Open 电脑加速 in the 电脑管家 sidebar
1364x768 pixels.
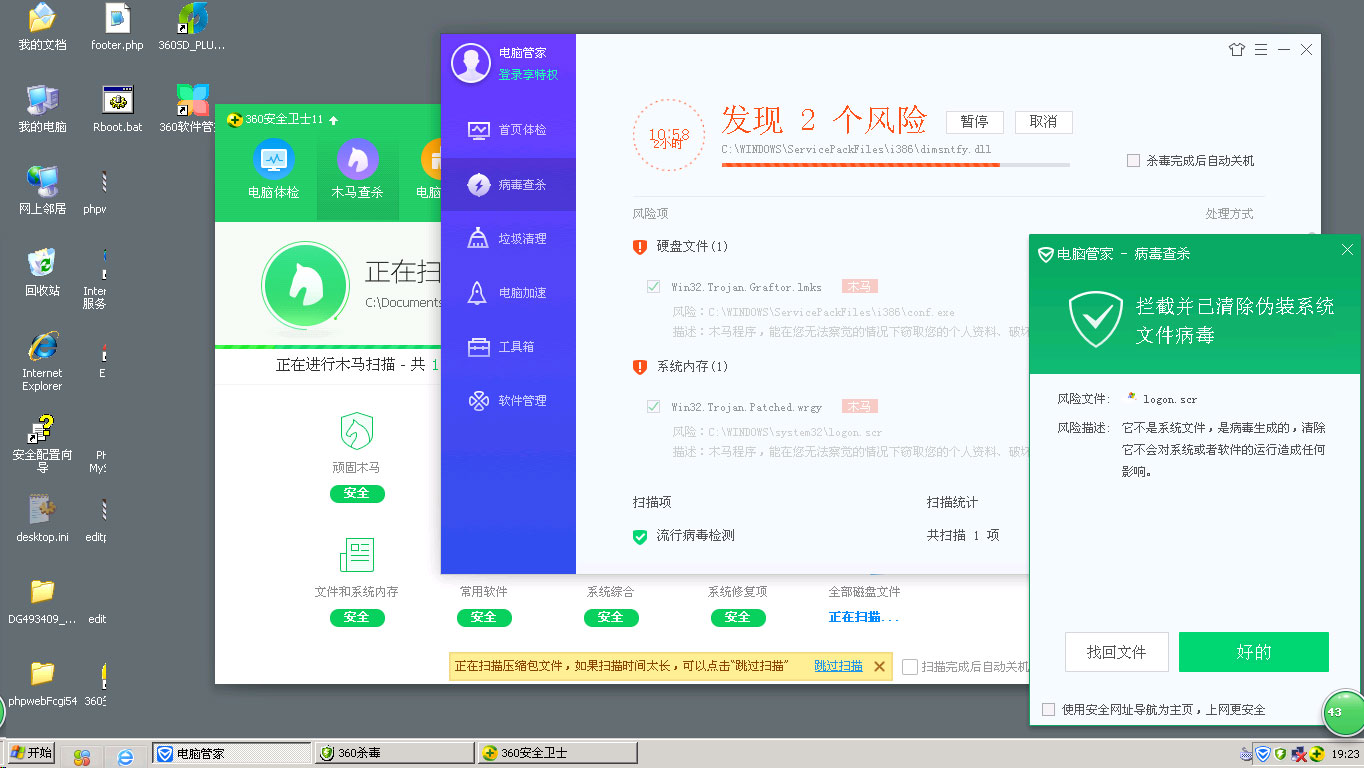(508, 292)
